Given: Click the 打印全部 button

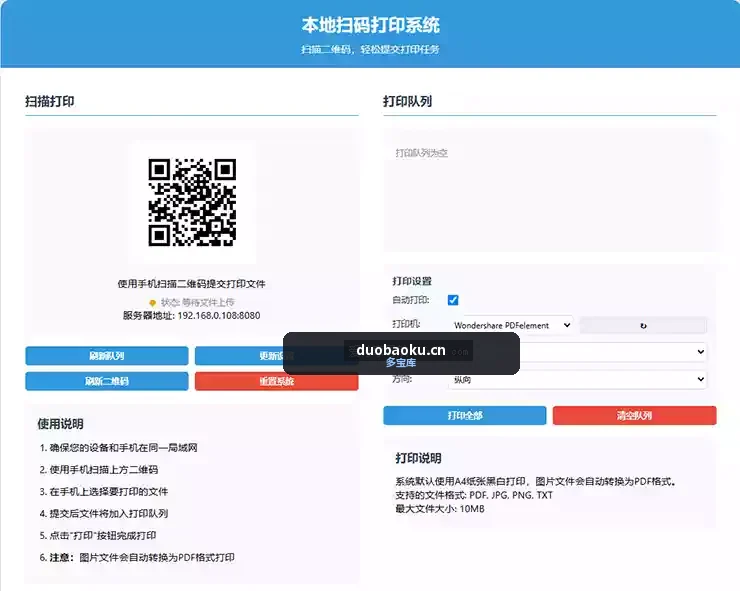Looking at the screenshot, I should [465, 415].
